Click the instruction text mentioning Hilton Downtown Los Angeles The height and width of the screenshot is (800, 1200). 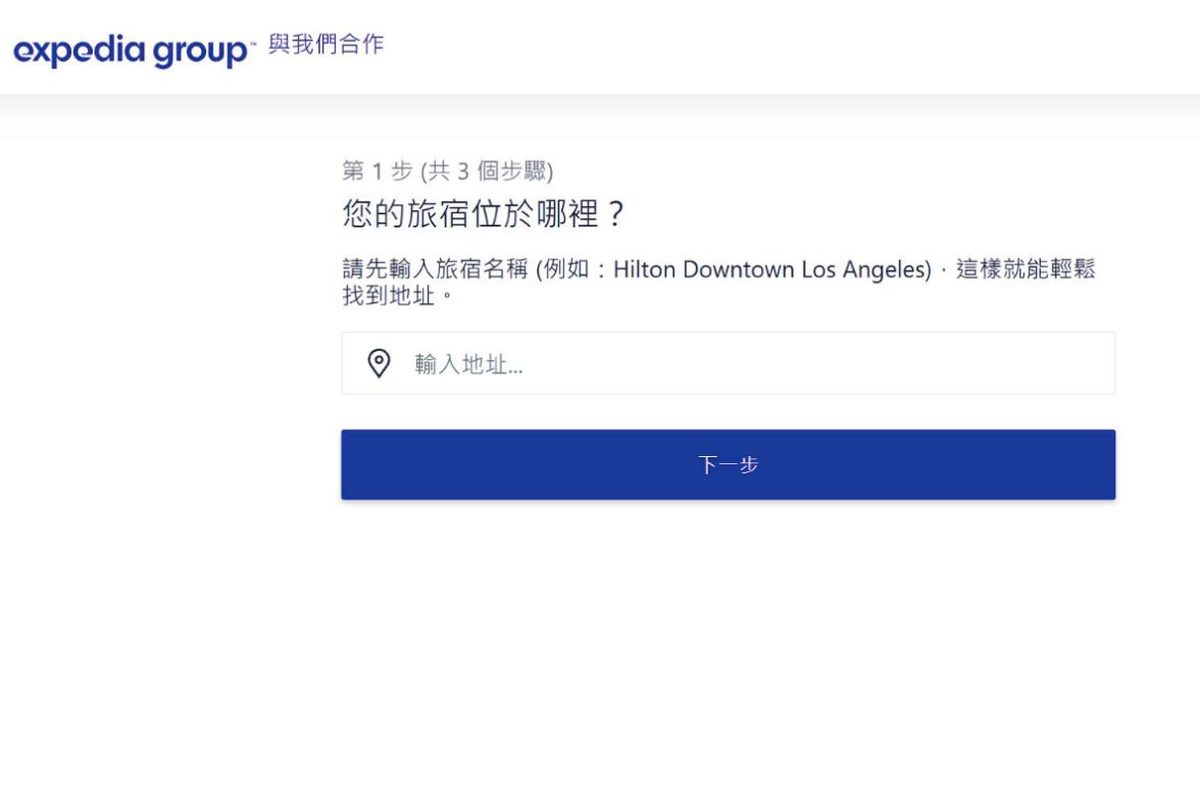point(718,283)
